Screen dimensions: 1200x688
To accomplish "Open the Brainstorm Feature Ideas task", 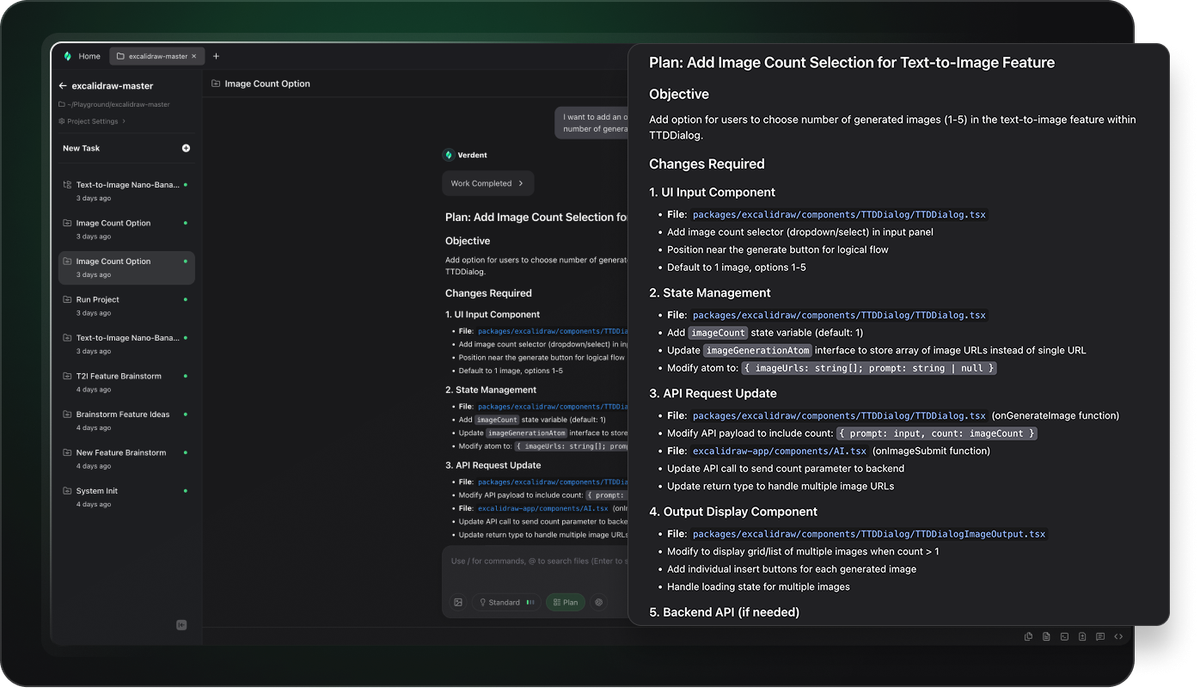I will tap(126, 420).
